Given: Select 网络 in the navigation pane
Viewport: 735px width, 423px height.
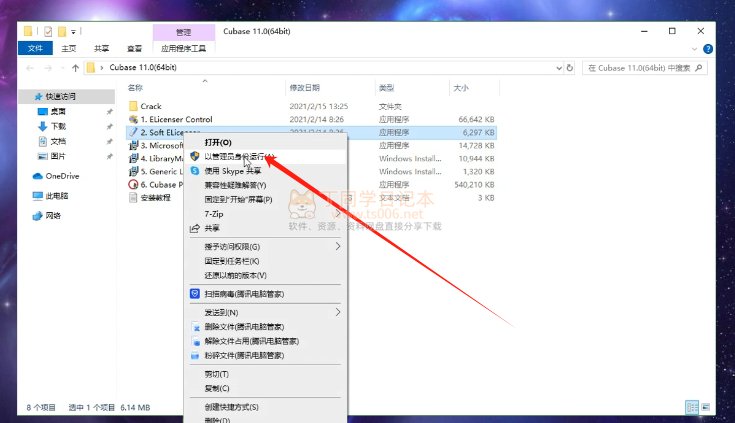Looking at the screenshot, I should [x=53, y=216].
